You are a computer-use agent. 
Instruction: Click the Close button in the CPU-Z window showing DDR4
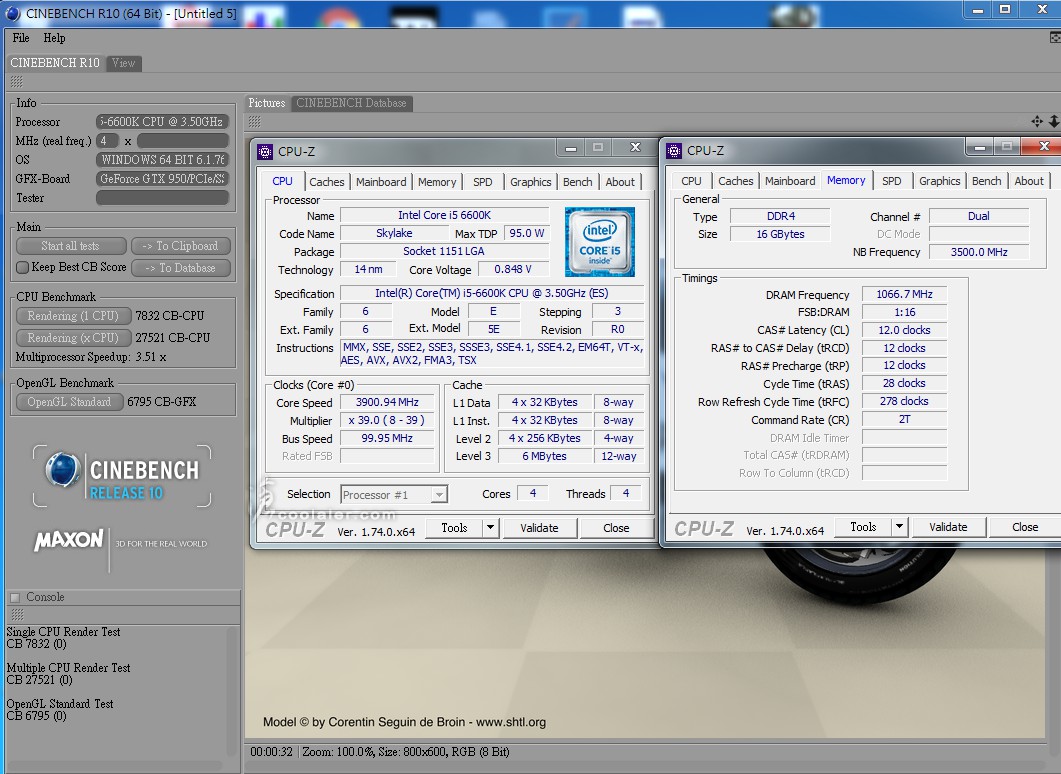click(1025, 526)
